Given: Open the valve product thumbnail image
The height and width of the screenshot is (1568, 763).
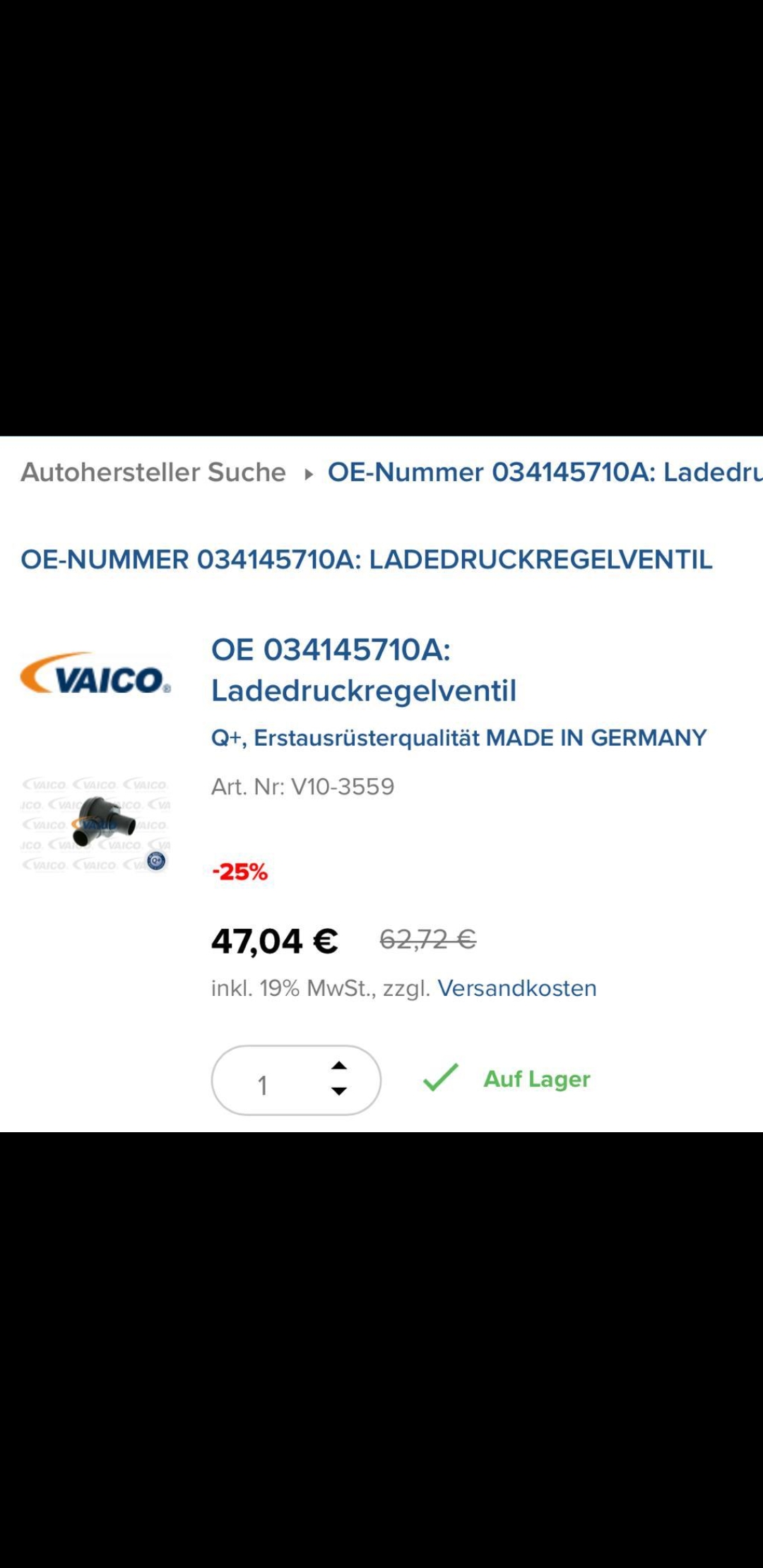Looking at the screenshot, I should 95,824.
